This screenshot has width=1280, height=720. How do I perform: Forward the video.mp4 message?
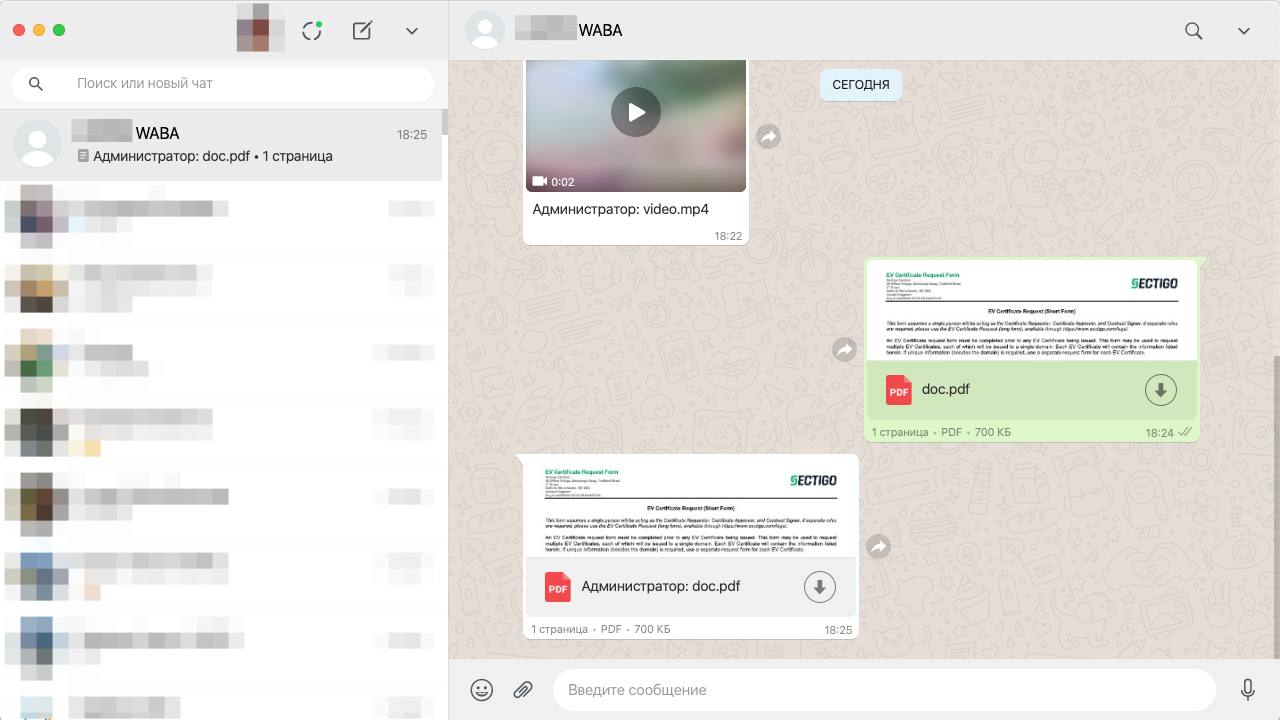pos(768,137)
